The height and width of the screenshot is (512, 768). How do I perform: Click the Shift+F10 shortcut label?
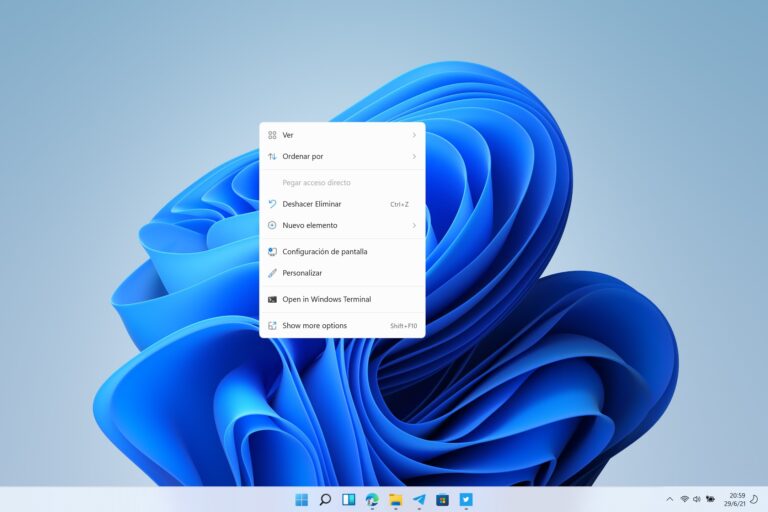point(404,326)
